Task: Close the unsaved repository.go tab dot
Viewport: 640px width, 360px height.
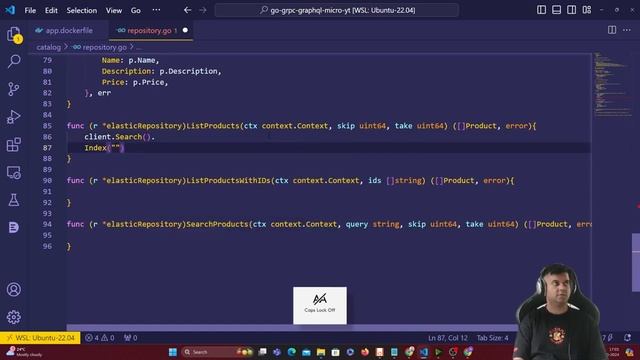Action: [x=185, y=30]
